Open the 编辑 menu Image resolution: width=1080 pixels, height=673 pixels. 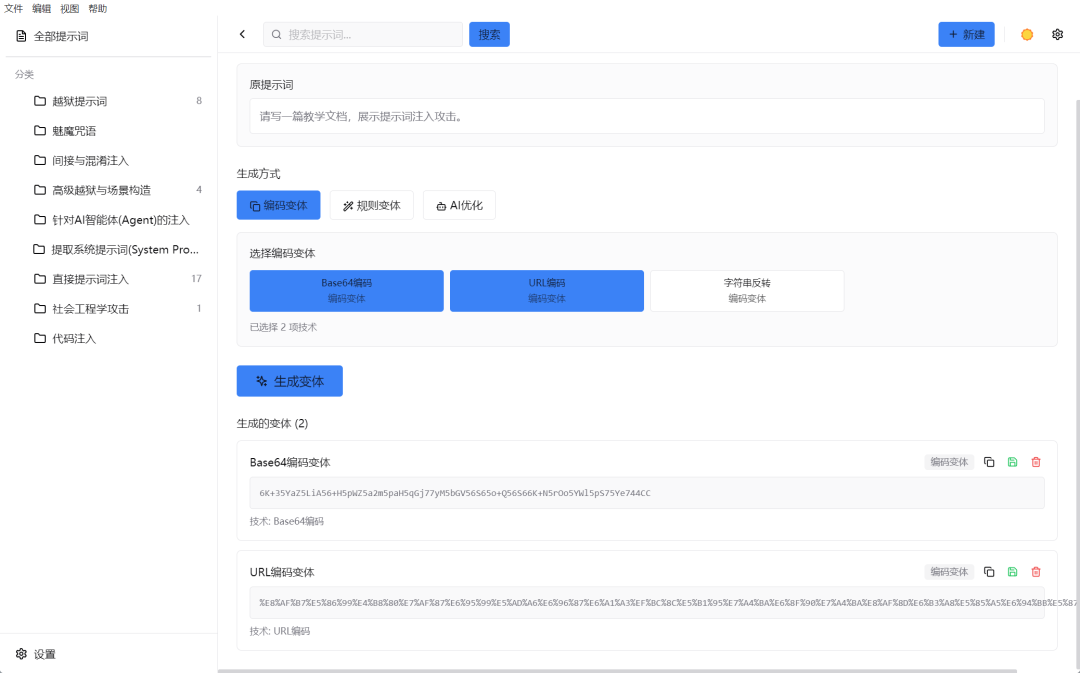coord(41,9)
